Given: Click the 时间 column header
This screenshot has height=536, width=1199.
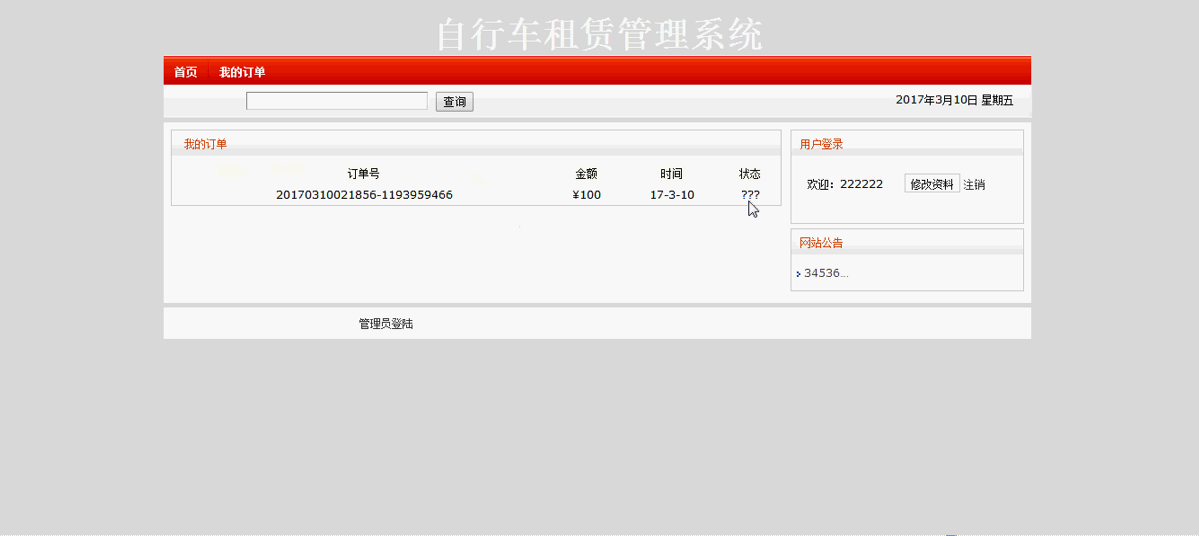Looking at the screenshot, I should pyautogui.click(x=671, y=174).
